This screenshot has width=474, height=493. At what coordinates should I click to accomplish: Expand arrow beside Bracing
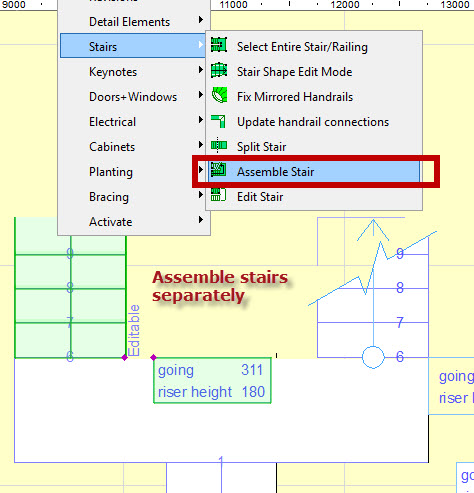point(201,195)
